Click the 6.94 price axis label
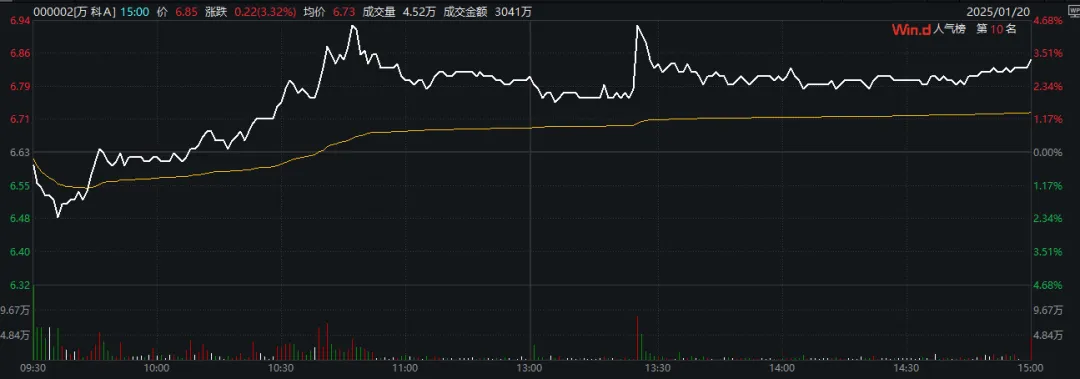This screenshot has height=379, width=1080. click(18, 21)
